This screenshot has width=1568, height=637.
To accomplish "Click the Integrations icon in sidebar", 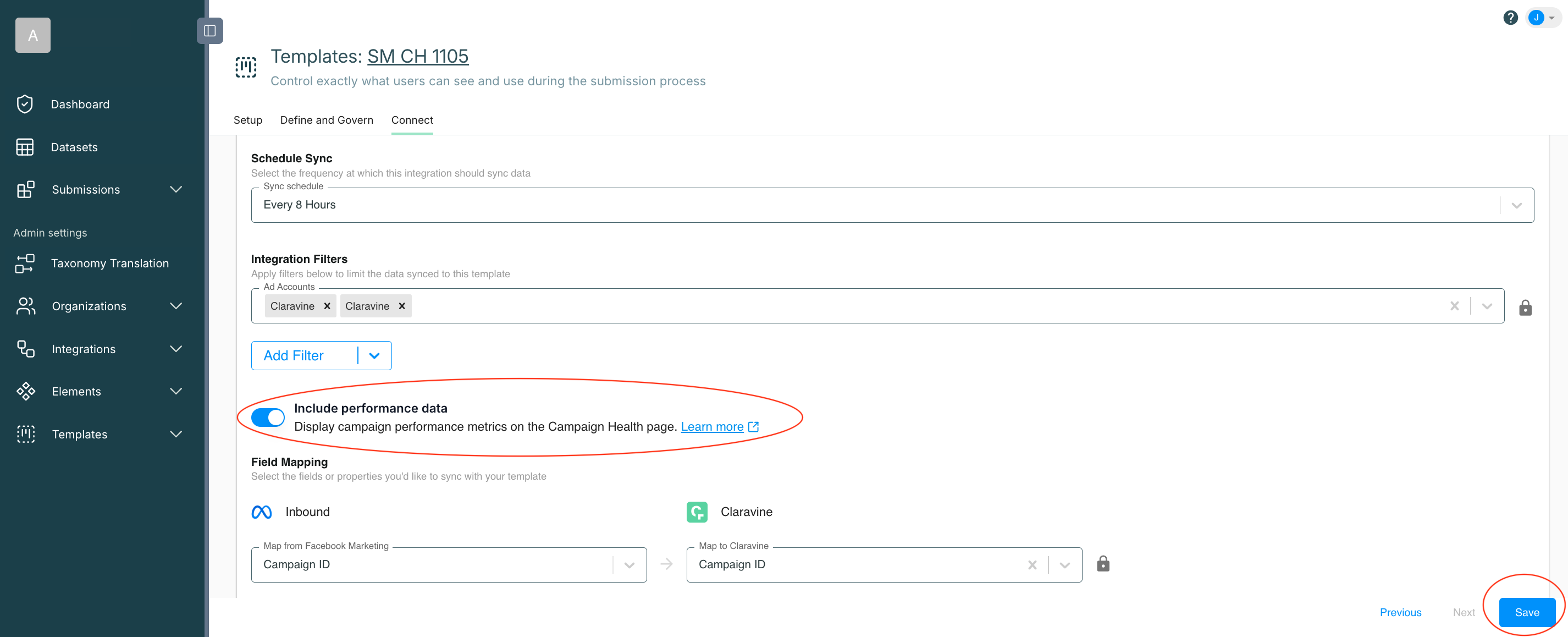I will [x=25, y=349].
